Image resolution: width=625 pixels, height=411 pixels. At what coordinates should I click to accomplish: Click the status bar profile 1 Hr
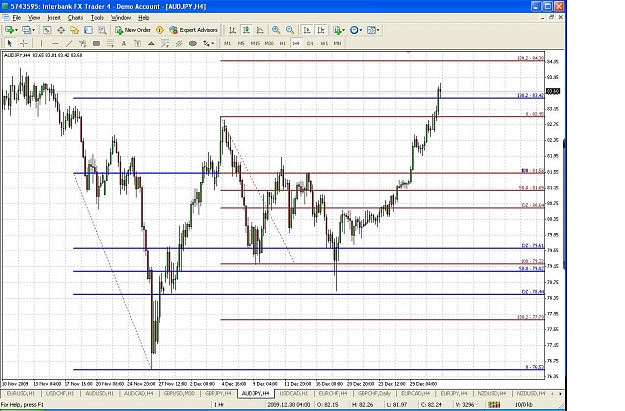pos(219,405)
